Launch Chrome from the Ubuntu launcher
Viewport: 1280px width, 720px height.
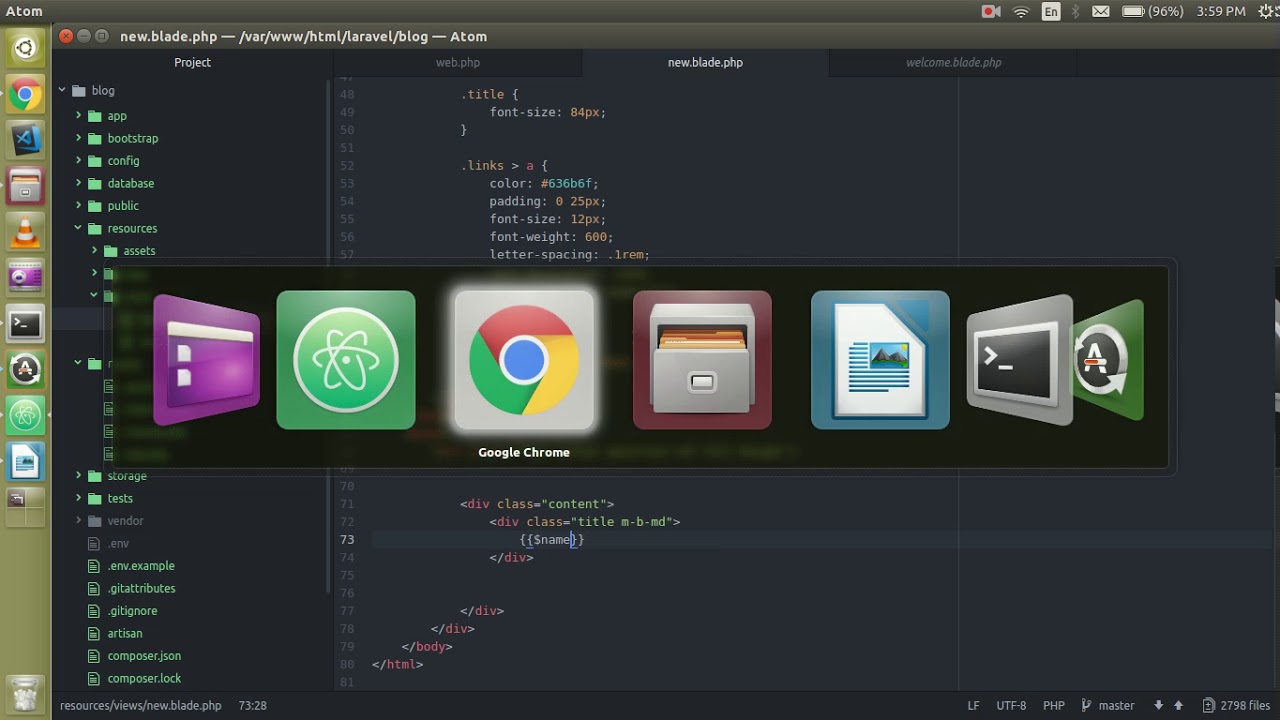[x=26, y=95]
